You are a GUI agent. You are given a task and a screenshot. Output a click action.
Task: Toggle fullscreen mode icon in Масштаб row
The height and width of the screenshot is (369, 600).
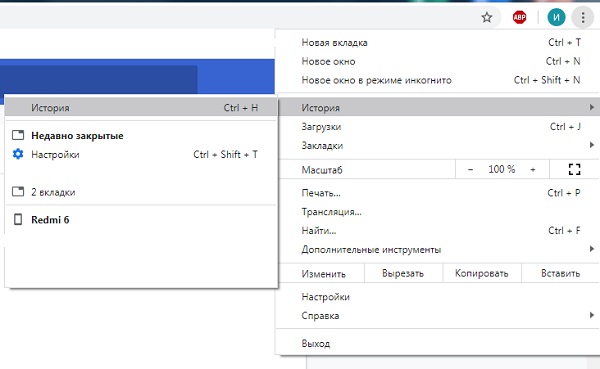[574, 169]
